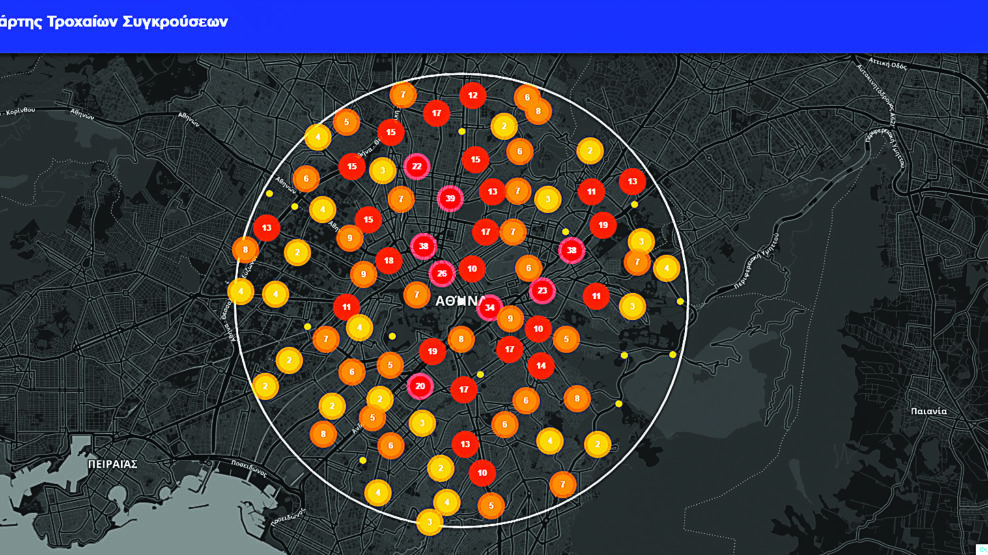Viewport: 988px width, 555px height.
Task: Click the 19 cluster beside the 8 marker
Action: (x=432, y=351)
